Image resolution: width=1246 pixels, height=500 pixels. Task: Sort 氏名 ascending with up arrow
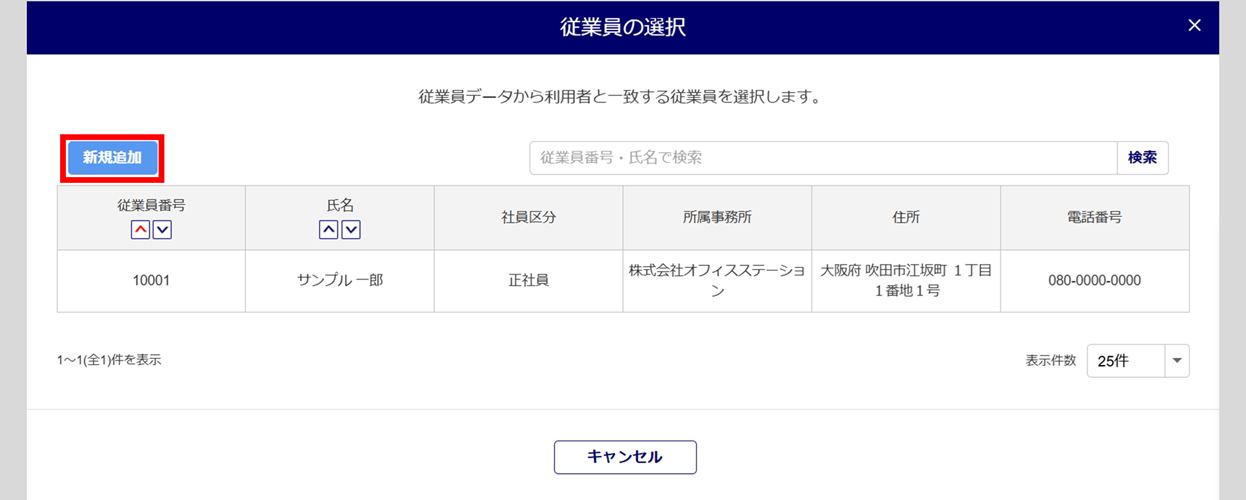coord(328,230)
